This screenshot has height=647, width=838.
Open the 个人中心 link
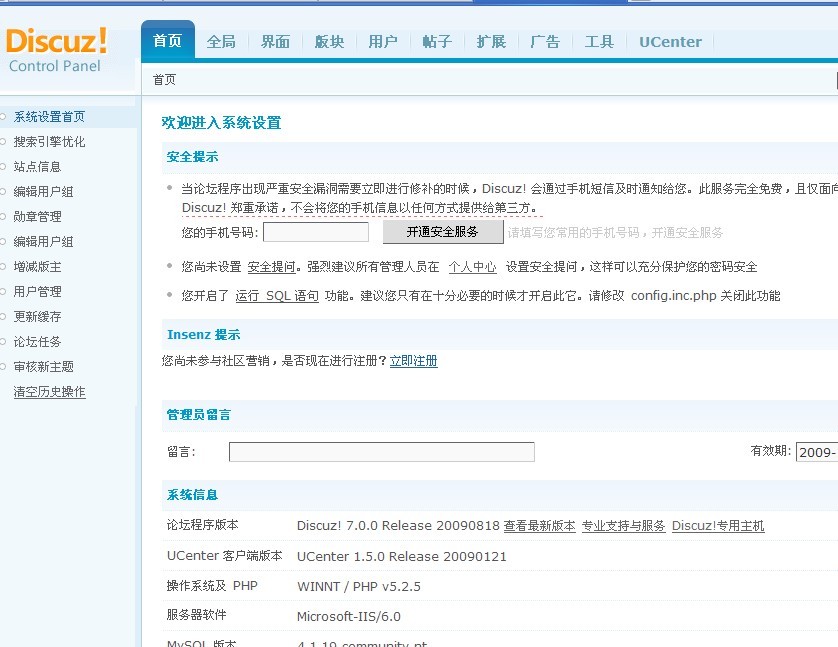(472, 267)
